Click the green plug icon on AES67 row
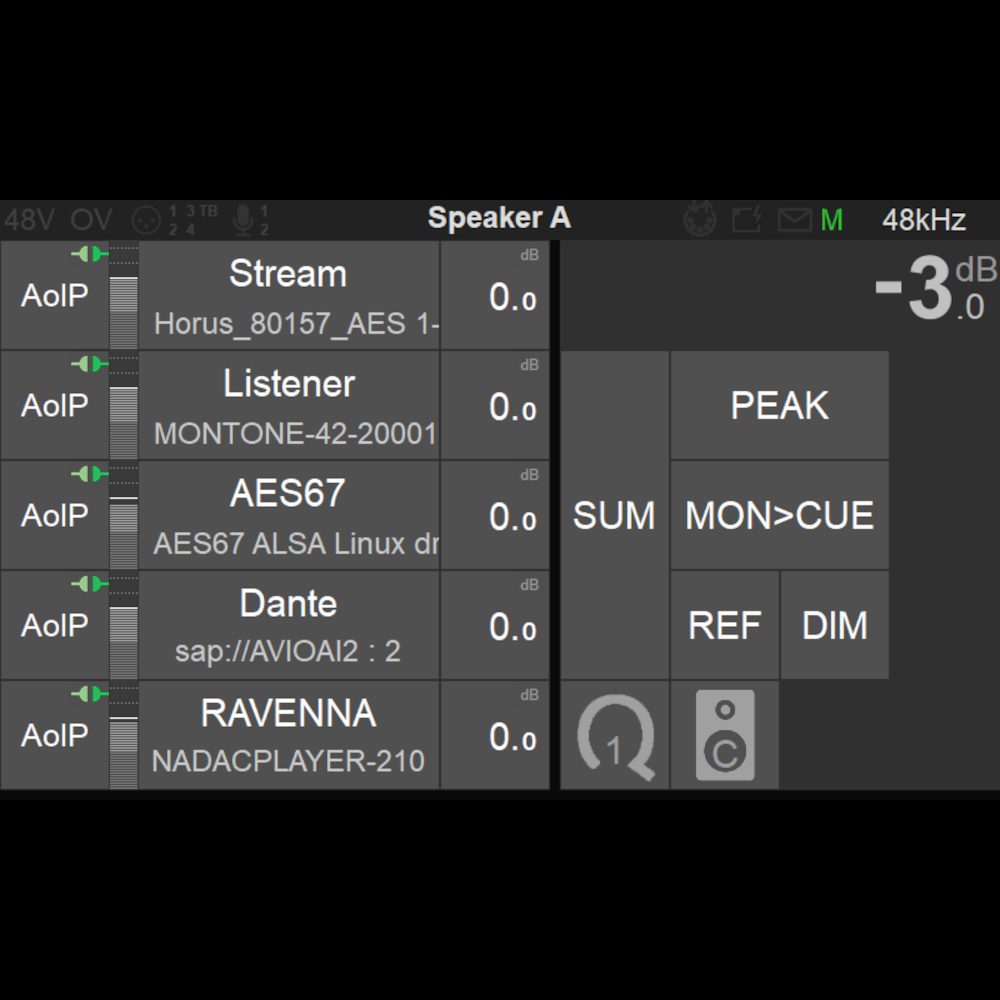Viewport: 1000px width, 1000px height. 90,474
